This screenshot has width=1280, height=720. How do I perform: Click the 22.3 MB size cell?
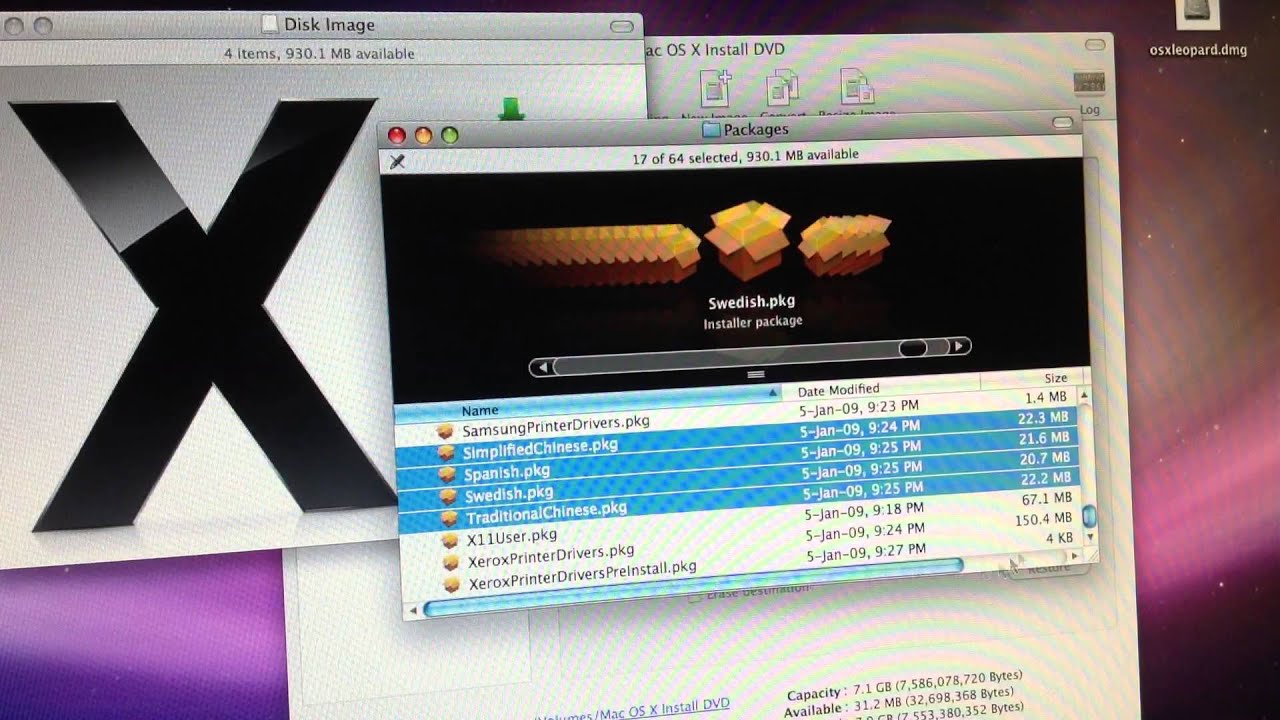point(1041,418)
